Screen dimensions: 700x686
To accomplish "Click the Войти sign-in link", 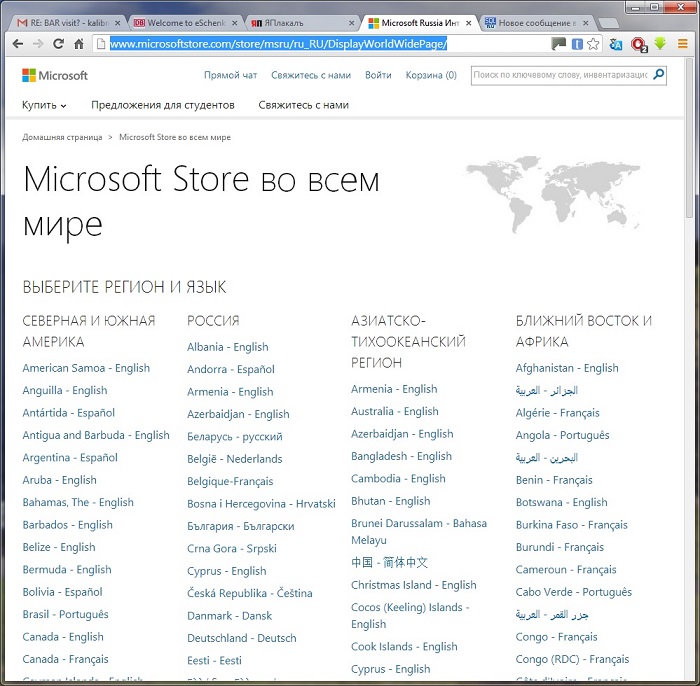I will click(378, 75).
